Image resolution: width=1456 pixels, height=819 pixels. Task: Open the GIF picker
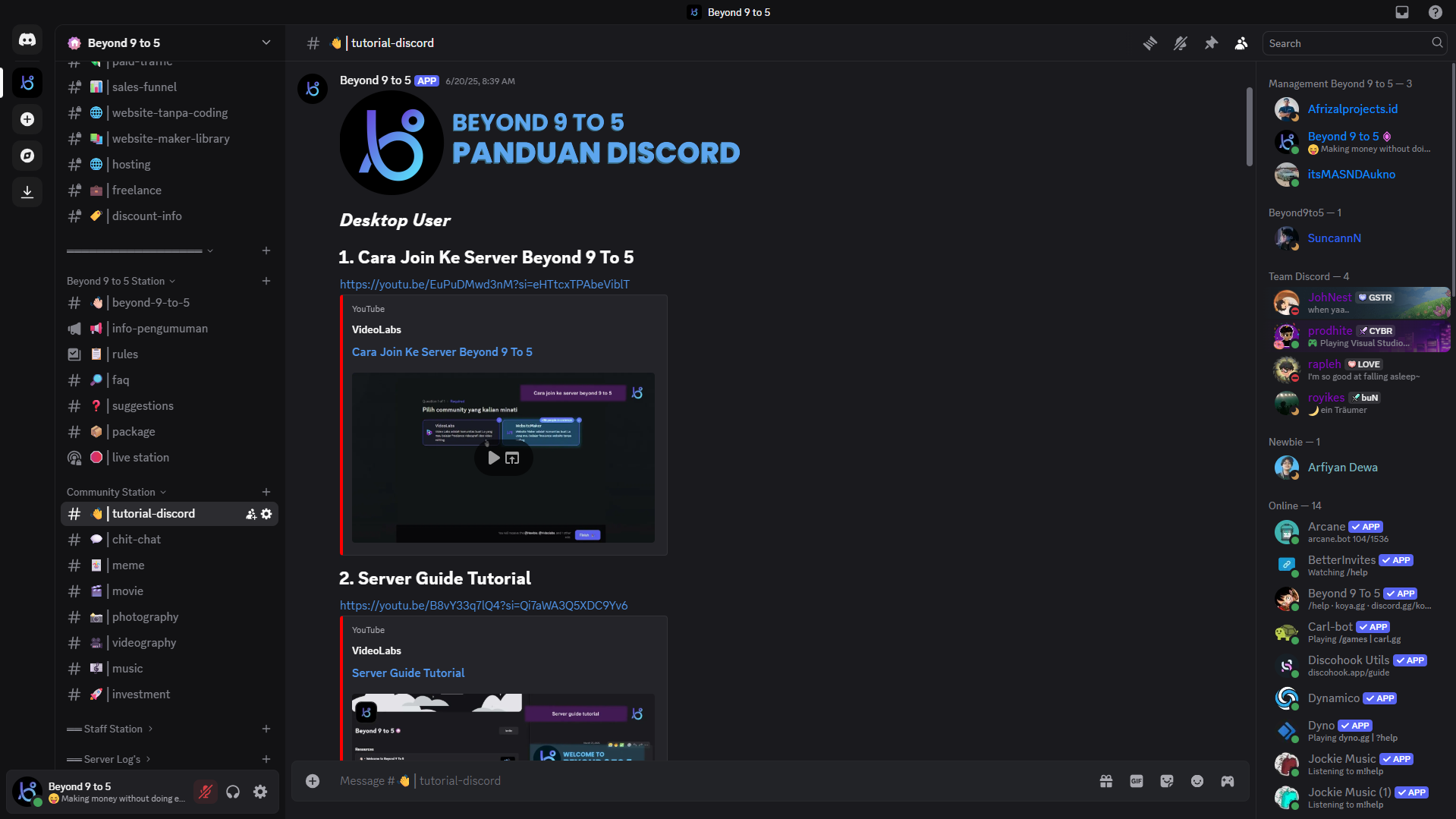point(1137,781)
